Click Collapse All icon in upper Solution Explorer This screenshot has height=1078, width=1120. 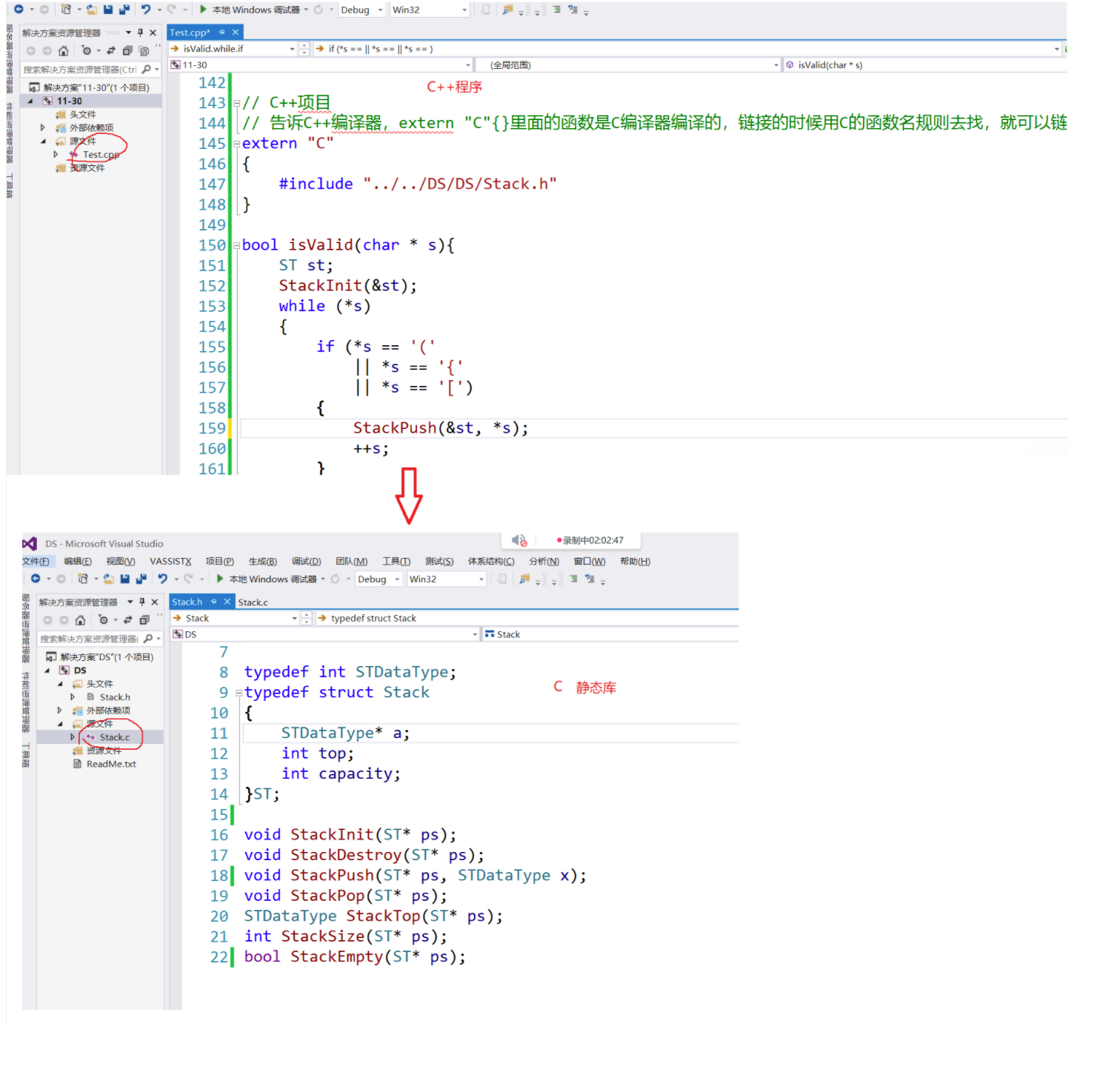click(127, 50)
